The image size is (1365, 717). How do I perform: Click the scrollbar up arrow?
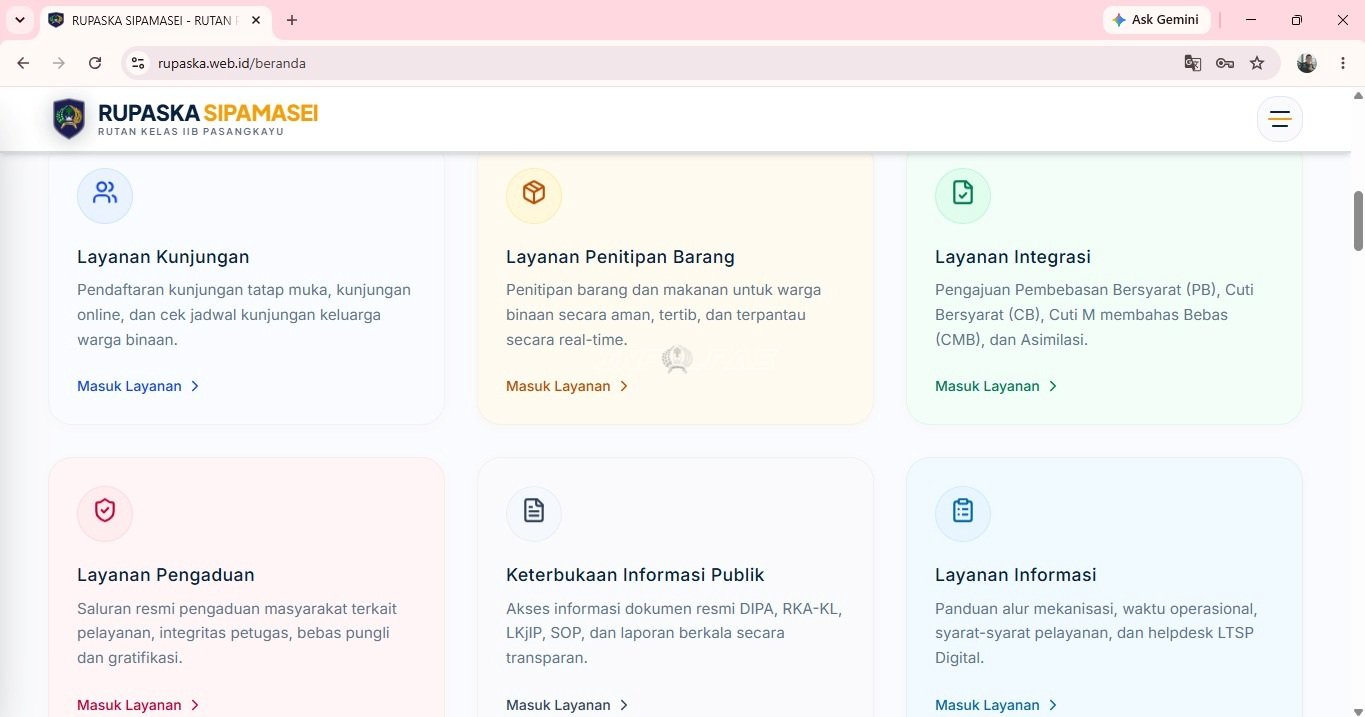[1358, 95]
